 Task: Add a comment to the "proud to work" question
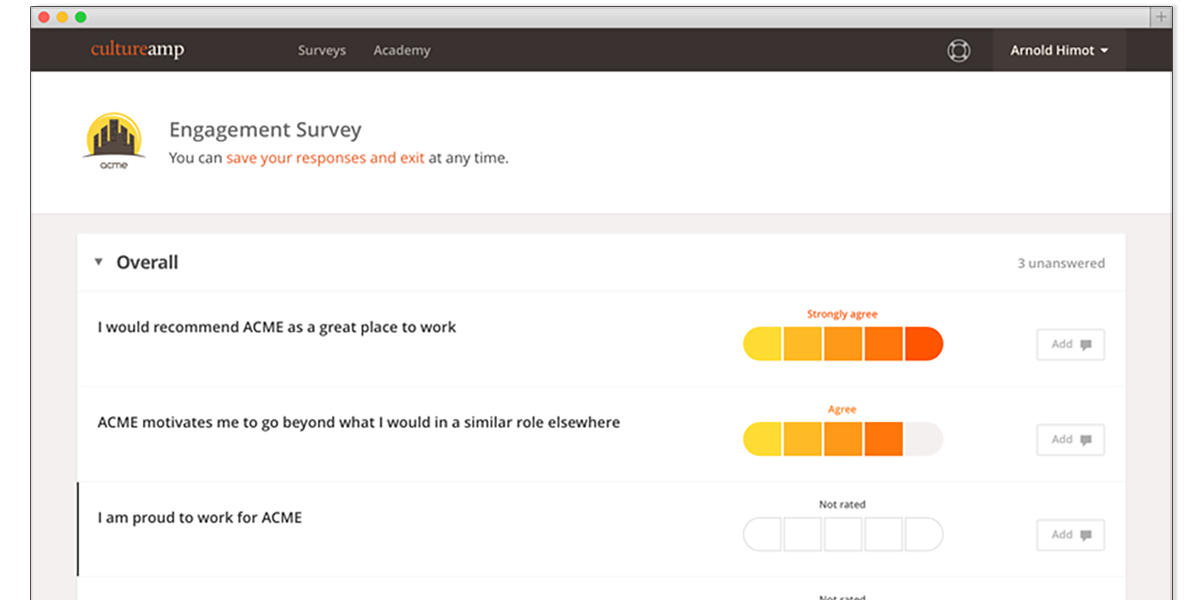pos(1070,534)
